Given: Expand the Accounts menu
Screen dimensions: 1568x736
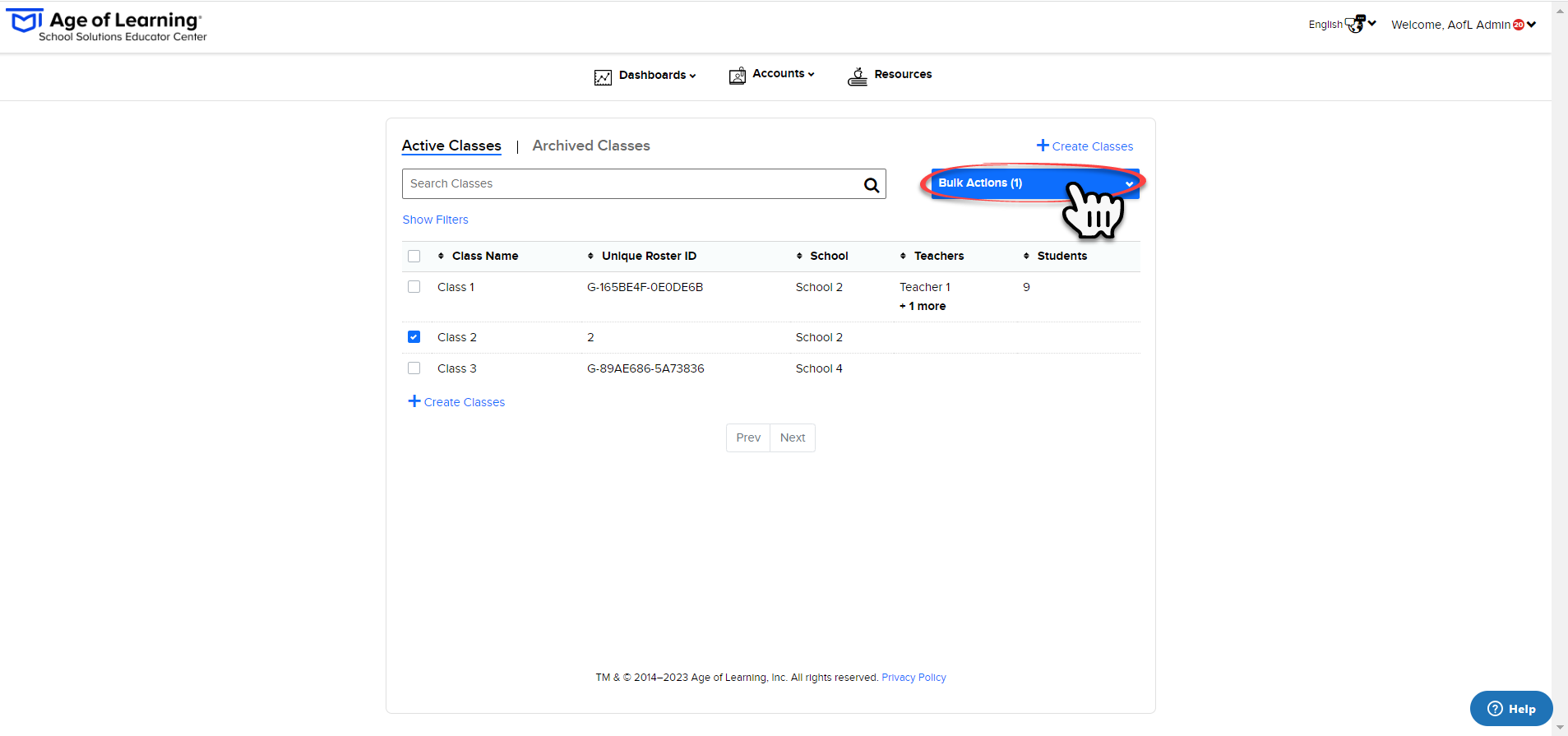Looking at the screenshot, I should pyautogui.click(x=784, y=74).
